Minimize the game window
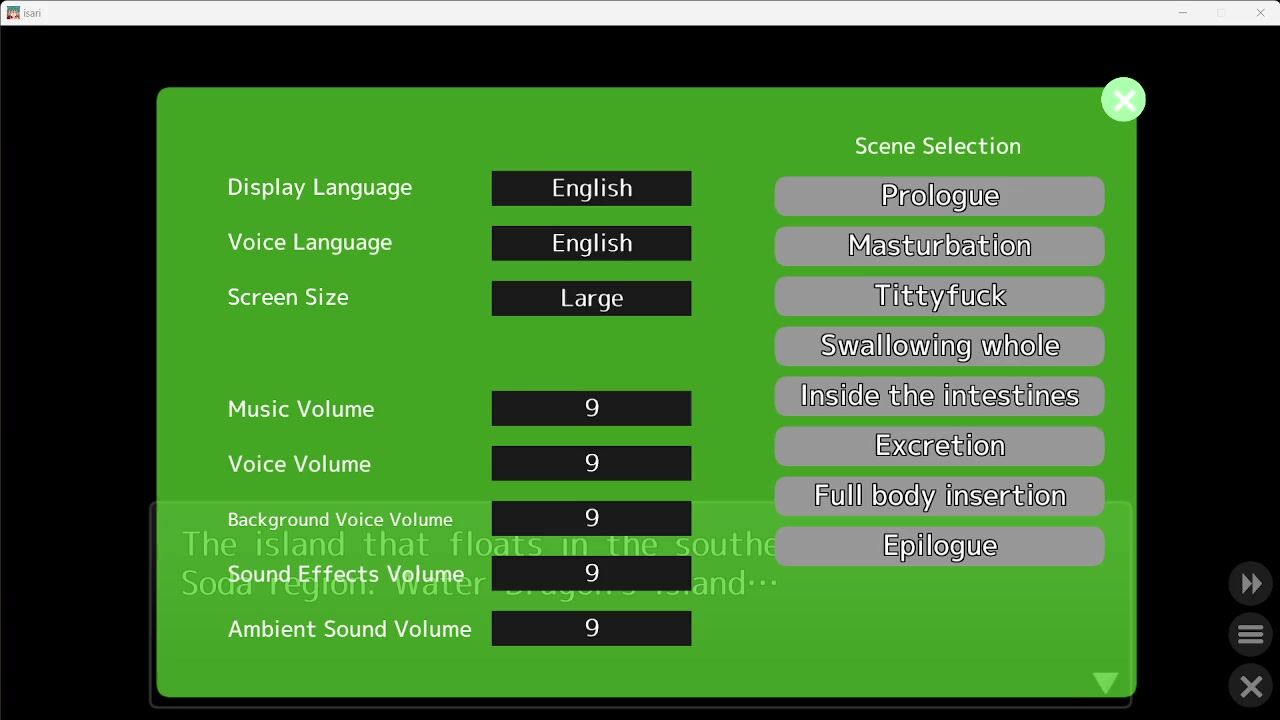Image resolution: width=1280 pixels, height=720 pixels. (x=1183, y=13)
